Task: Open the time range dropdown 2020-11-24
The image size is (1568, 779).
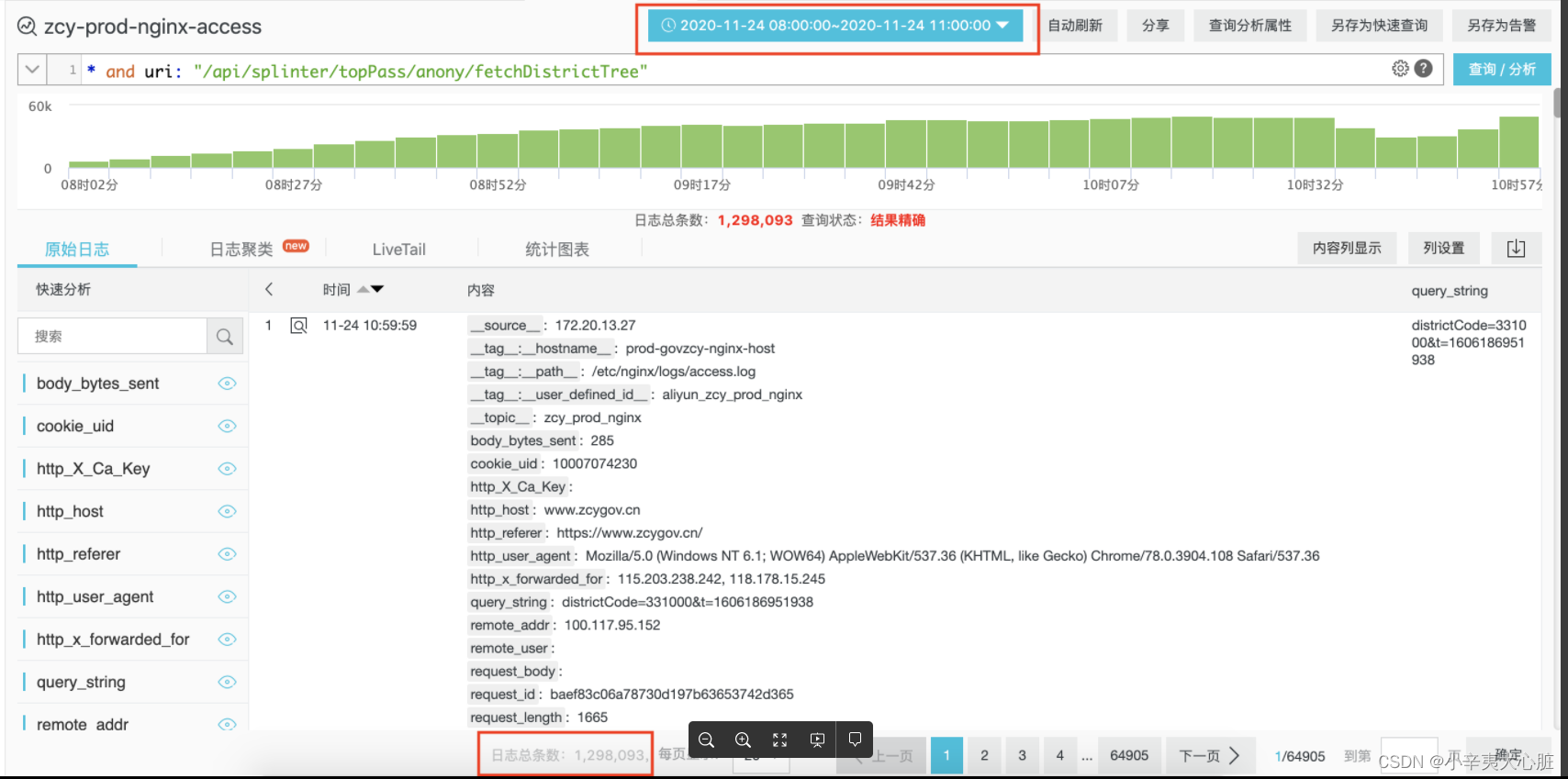Action: [835, 26]
